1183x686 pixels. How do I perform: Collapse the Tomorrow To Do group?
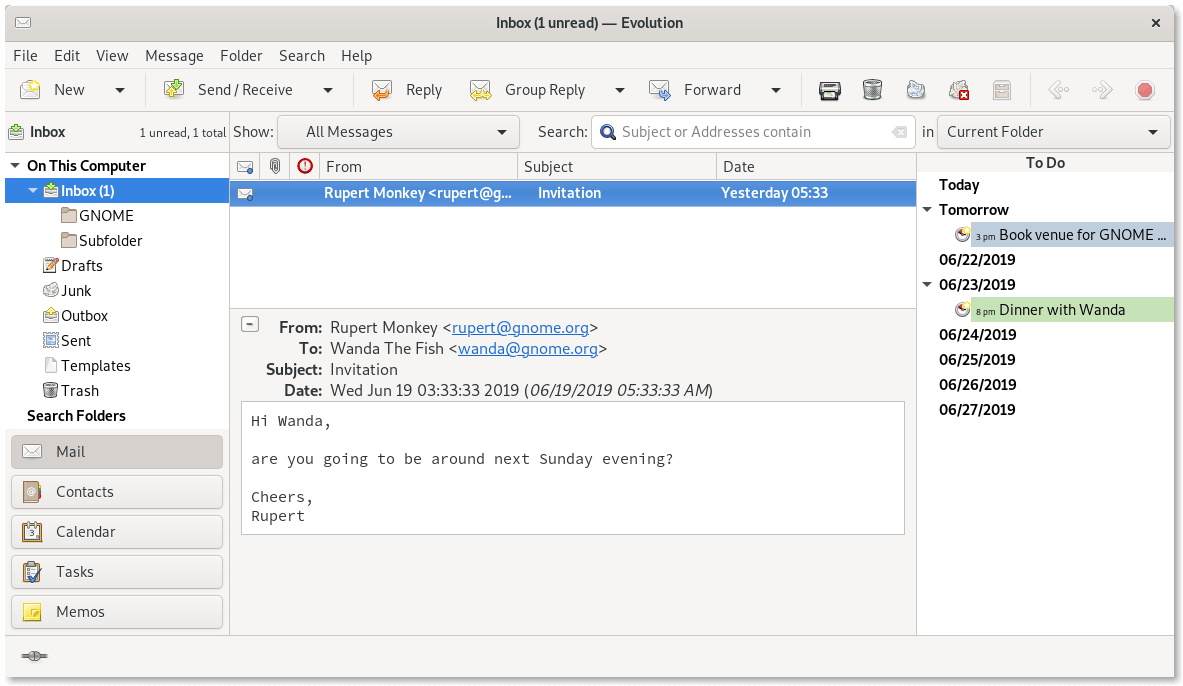coord(927,210)
